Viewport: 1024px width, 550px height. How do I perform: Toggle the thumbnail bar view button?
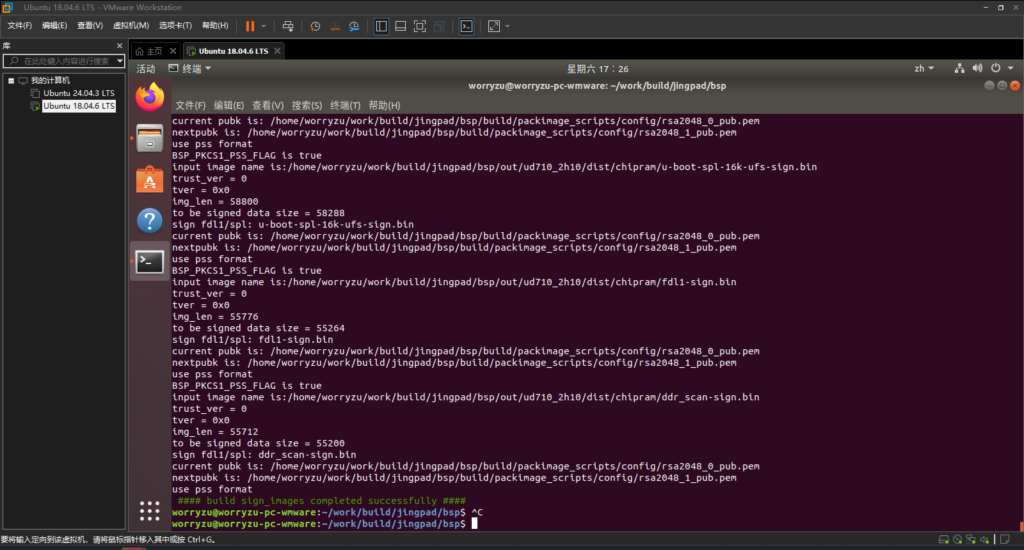point(400,25)
